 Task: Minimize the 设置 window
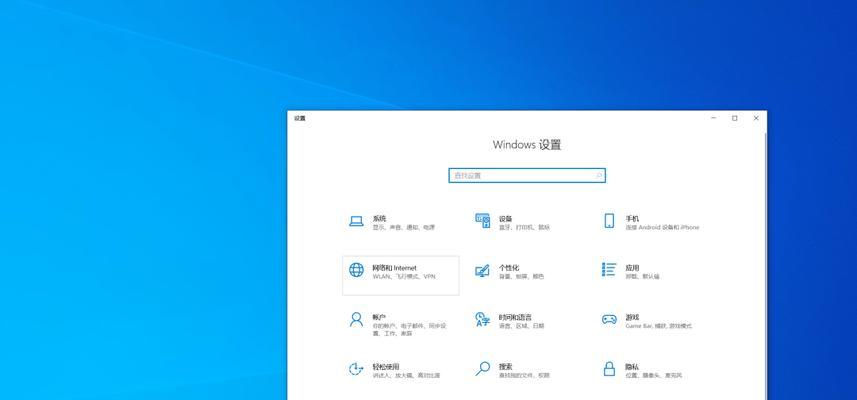[714, 118]
